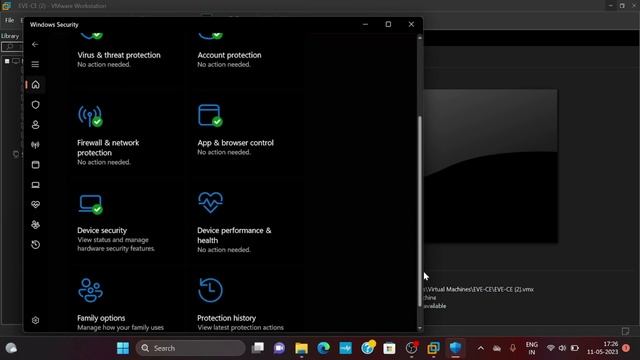Open Family options heading
640x360 pixels.
pos(101,318)
